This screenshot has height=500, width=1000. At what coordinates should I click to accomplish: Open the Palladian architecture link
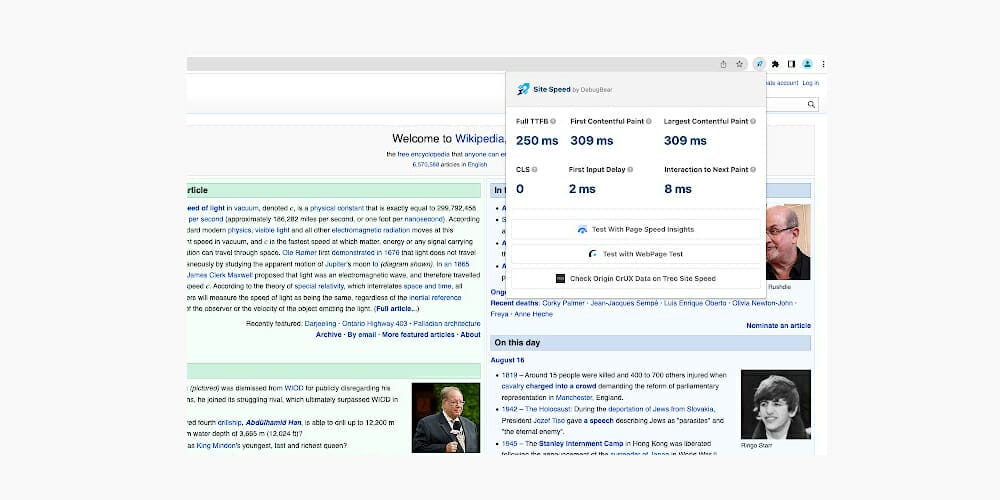tap(446, 324)
